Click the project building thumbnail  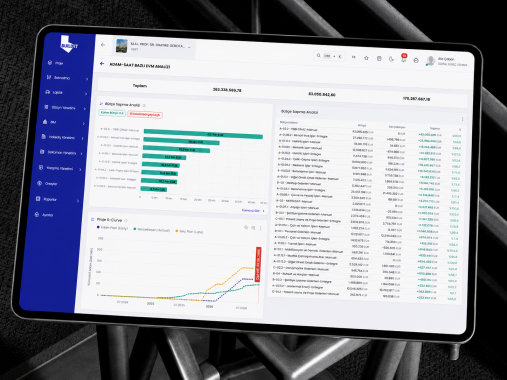(x=121, y=46)
